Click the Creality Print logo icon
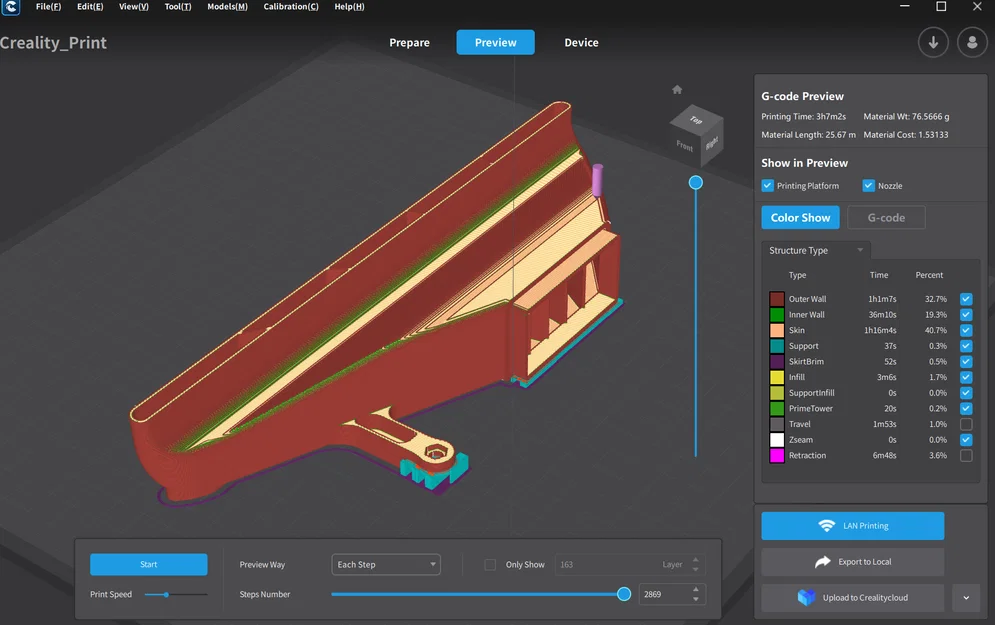 11,7
